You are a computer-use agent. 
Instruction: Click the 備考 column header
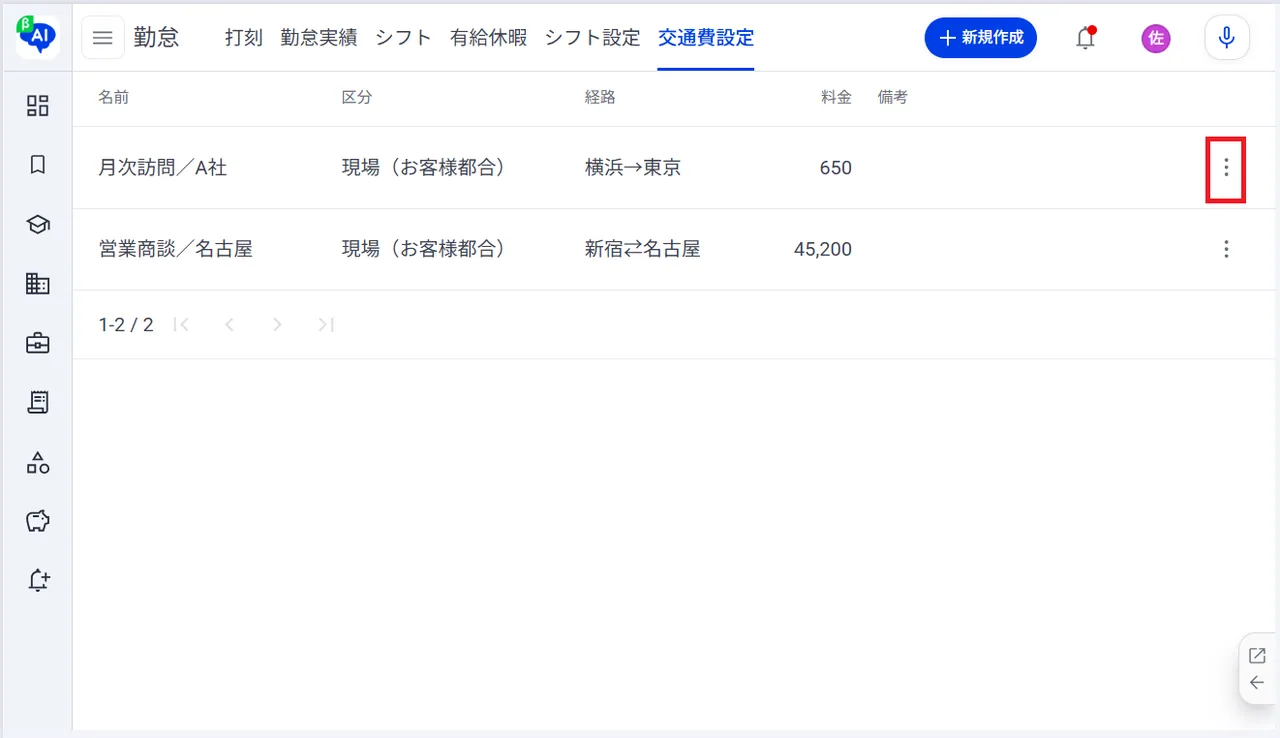click(x=893, y=98)
